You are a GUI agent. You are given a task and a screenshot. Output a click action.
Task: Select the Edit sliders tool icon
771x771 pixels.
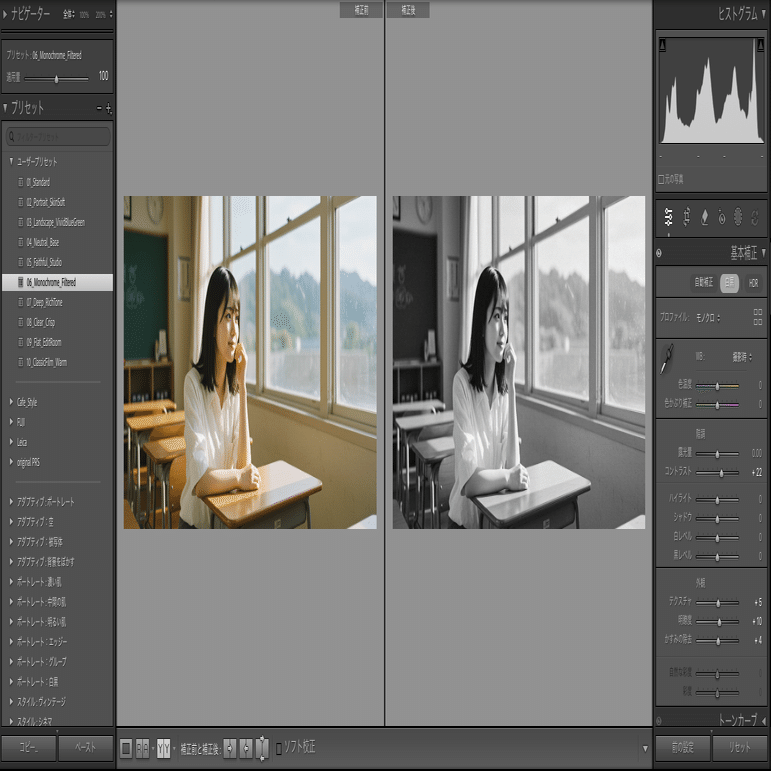point(668,217)
